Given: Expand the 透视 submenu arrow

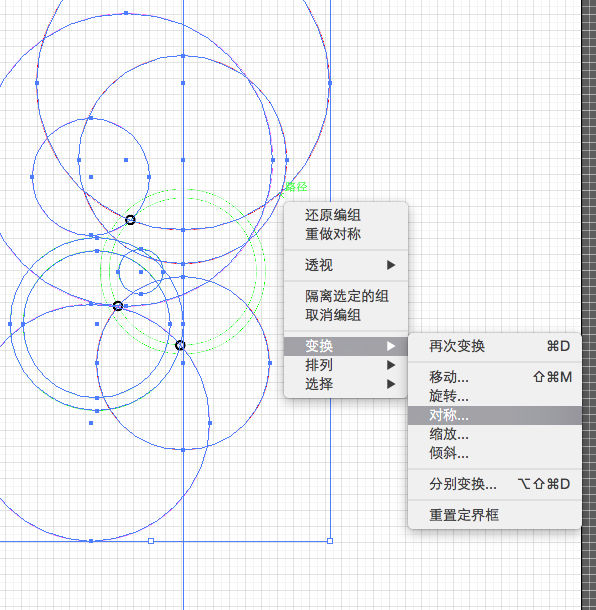Looking at the screenshot, I should [391, 265].
